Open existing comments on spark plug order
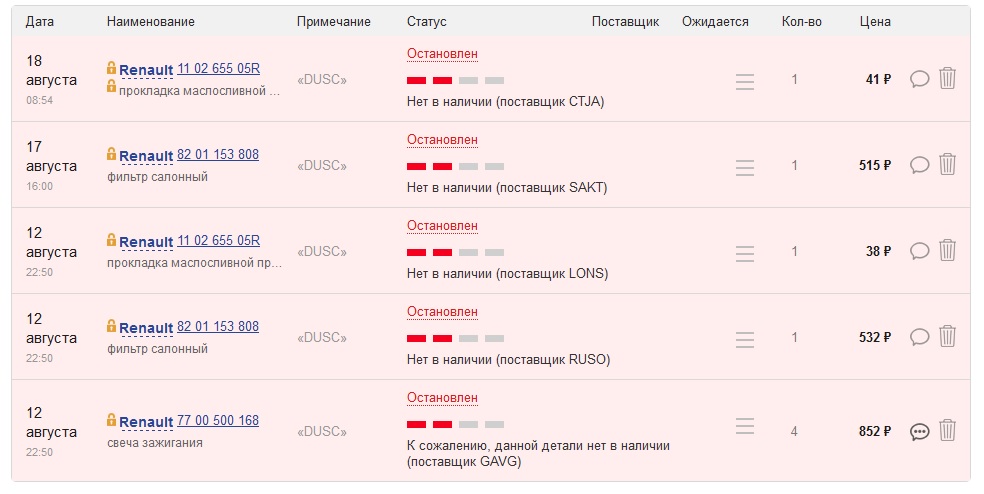This screenshot has height=494, width=984. (920, 431)
